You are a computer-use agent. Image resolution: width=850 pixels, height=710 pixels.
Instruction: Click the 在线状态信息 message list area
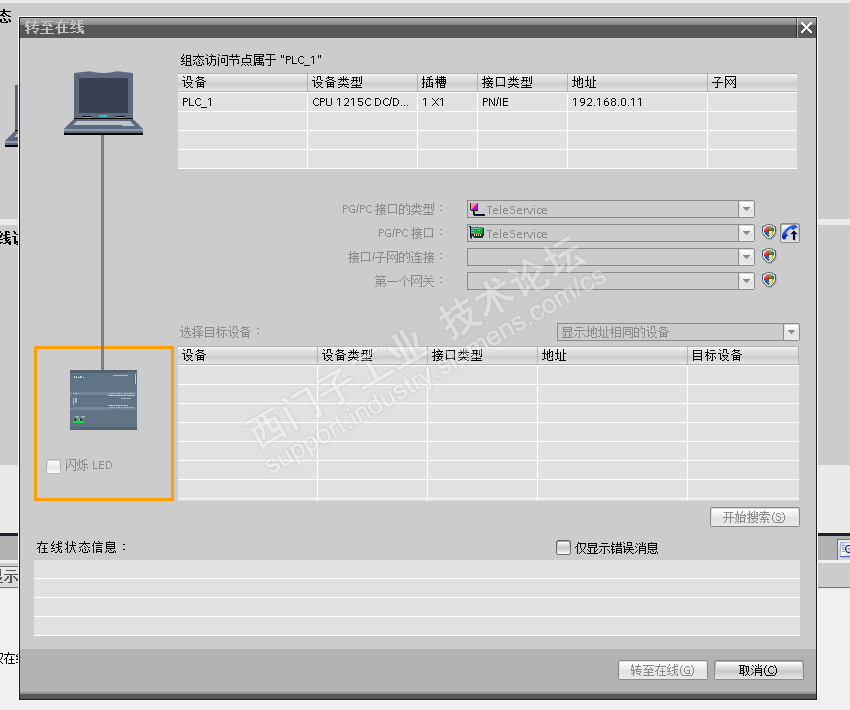[416, 597]
